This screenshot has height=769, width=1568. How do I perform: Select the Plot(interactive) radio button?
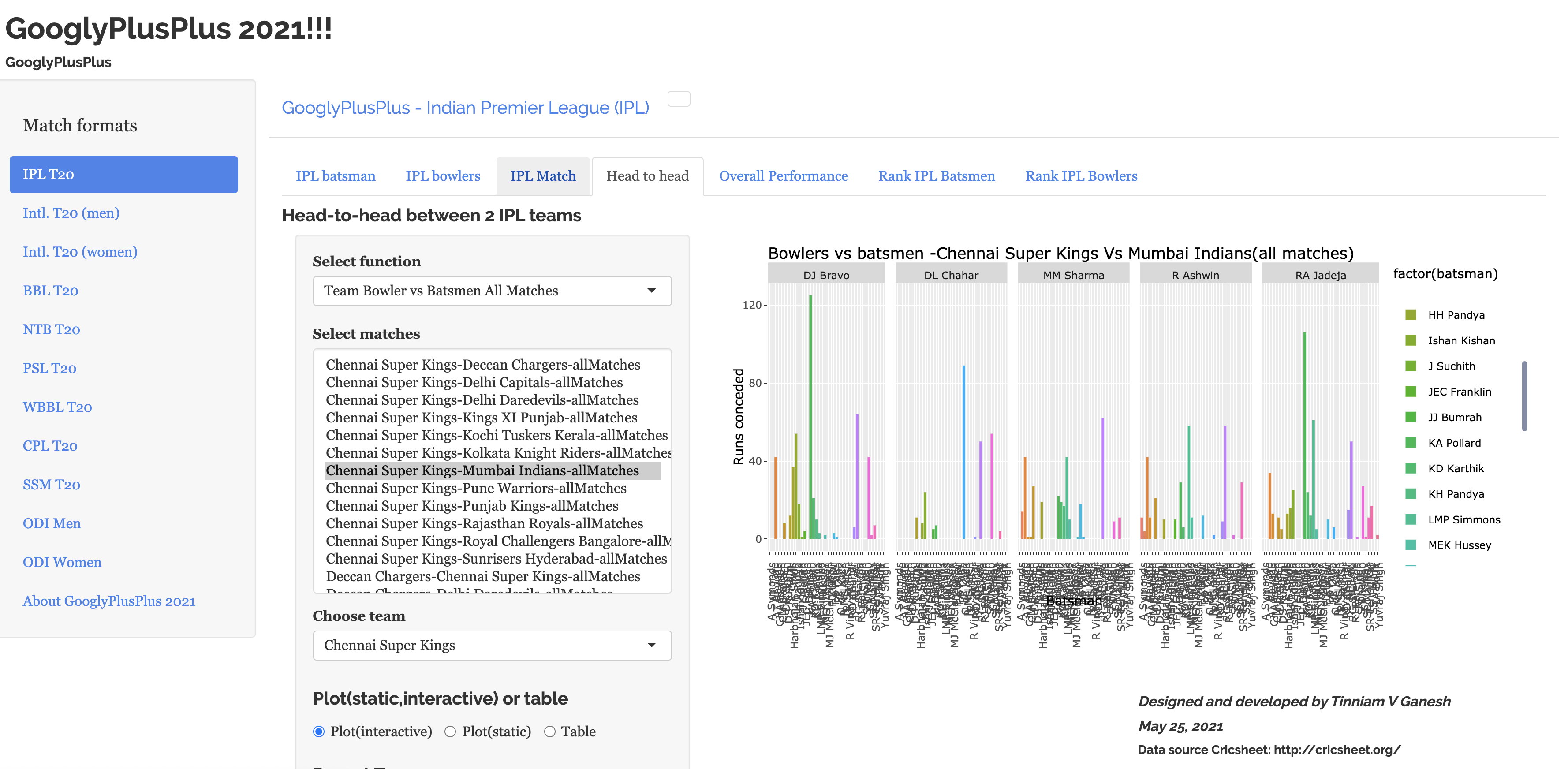click(319, 731)
